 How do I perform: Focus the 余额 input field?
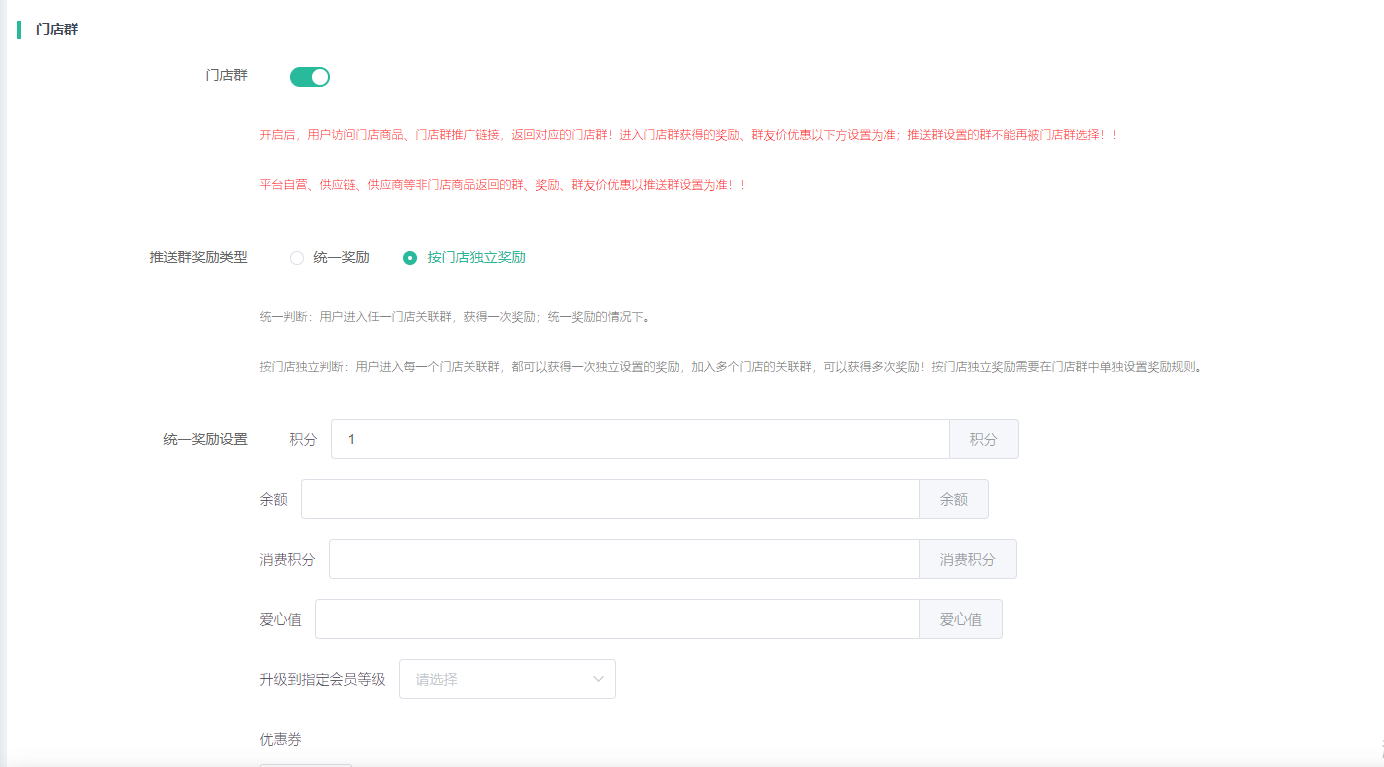609,499
